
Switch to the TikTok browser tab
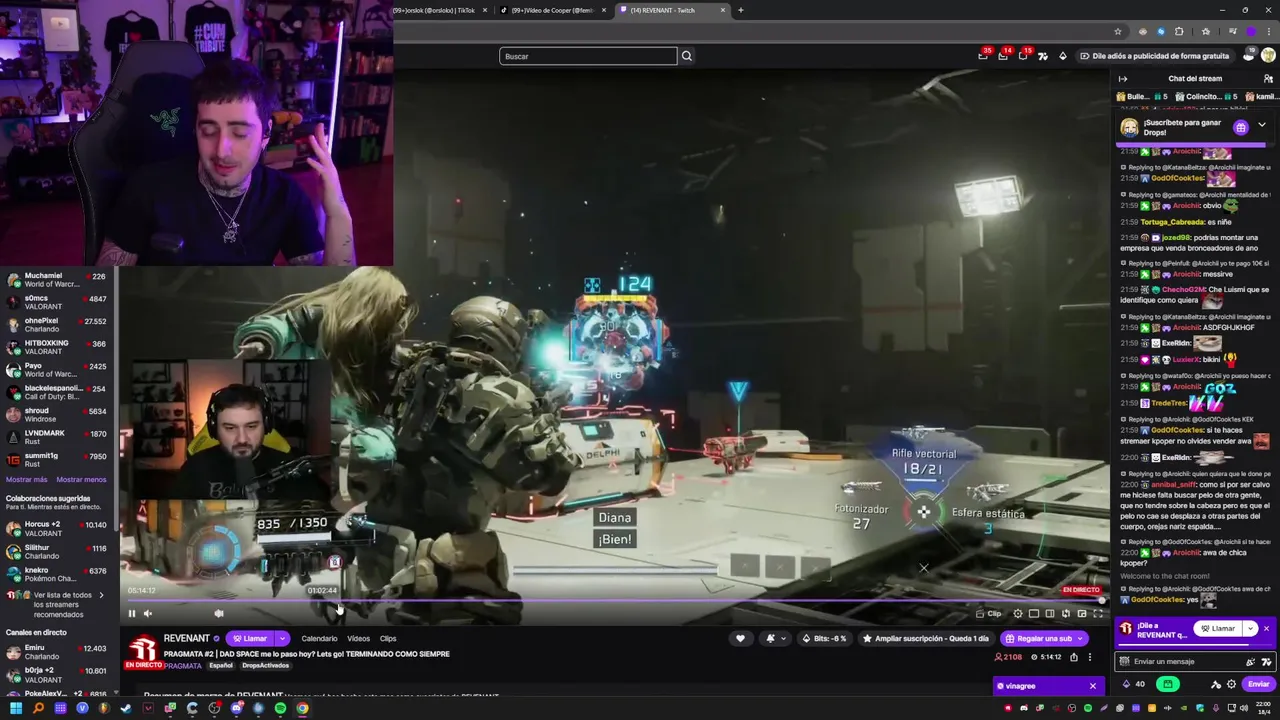(x=441, y=10)
